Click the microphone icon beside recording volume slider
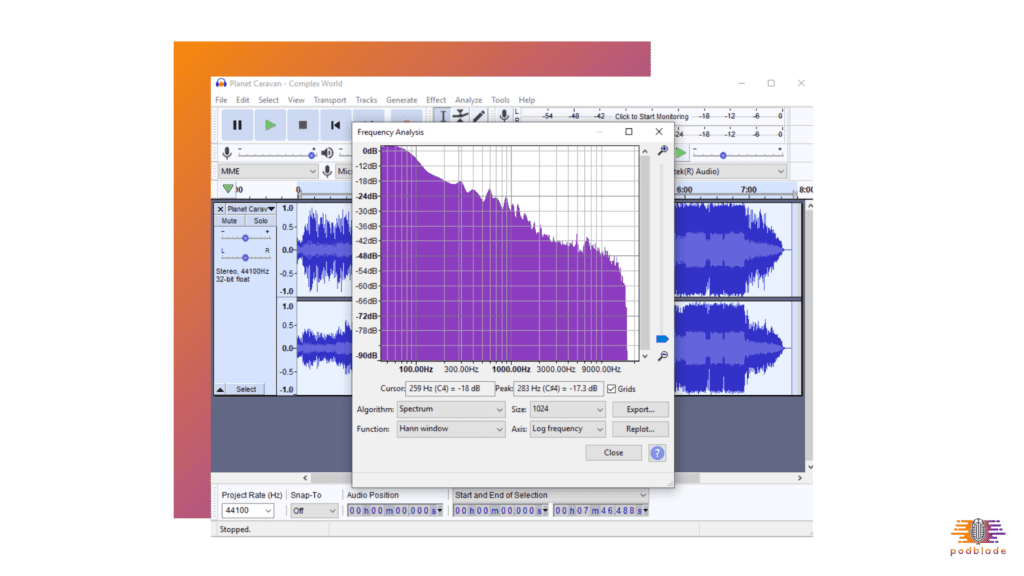 point(227,153)
